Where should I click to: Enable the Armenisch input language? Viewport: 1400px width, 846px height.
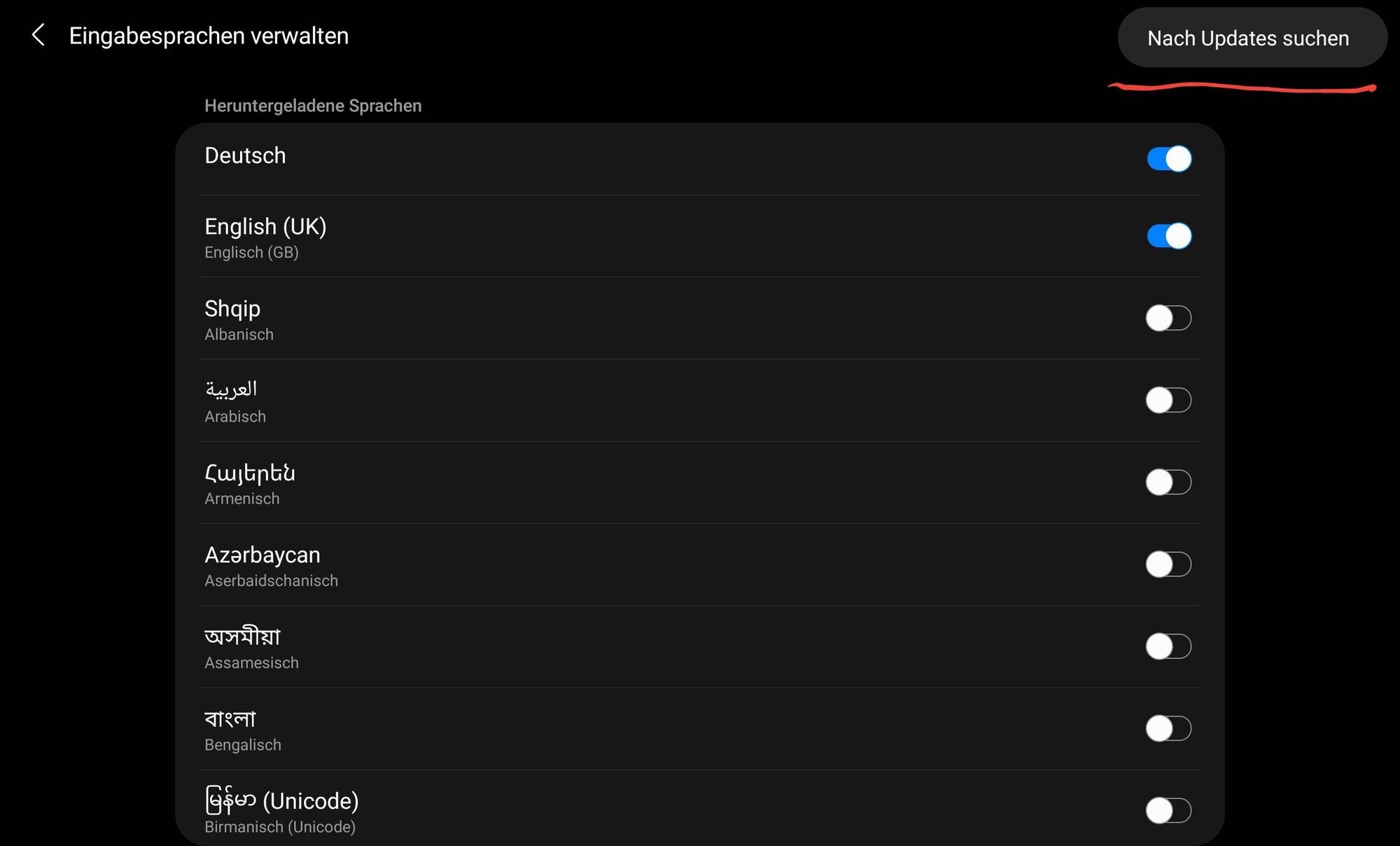pyautogui.click(x=1168, y=482)
